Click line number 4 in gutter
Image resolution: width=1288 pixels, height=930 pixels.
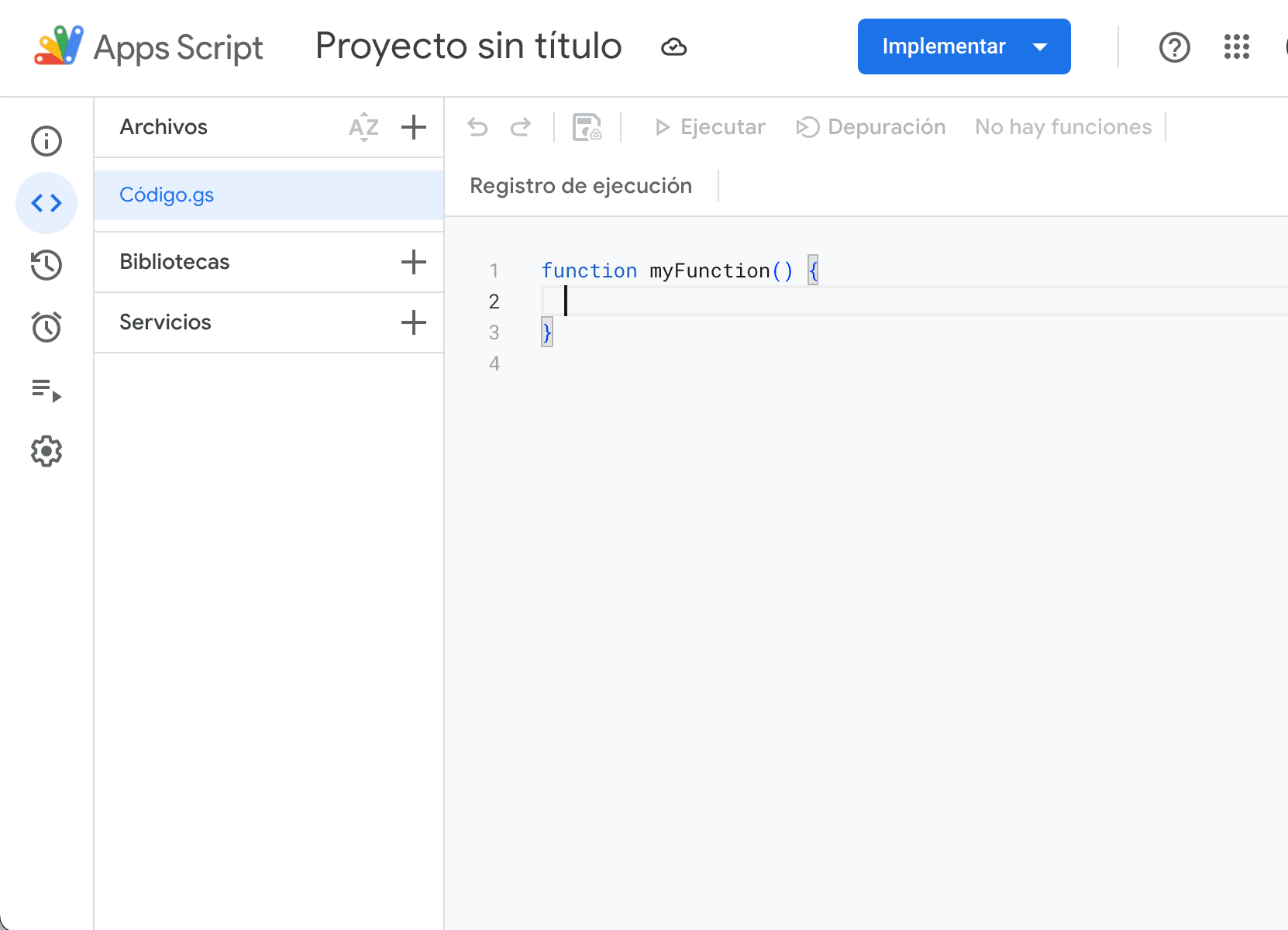coord(494,363)
